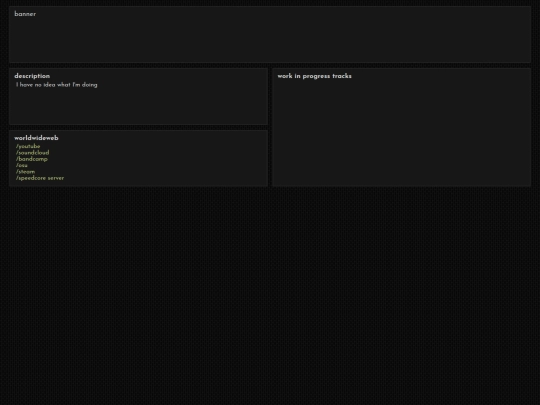The height and width of the screenshot is (405, 540).
Task: Select text 'I have no idea what I'm doing'
Action: tap(57, 85)
